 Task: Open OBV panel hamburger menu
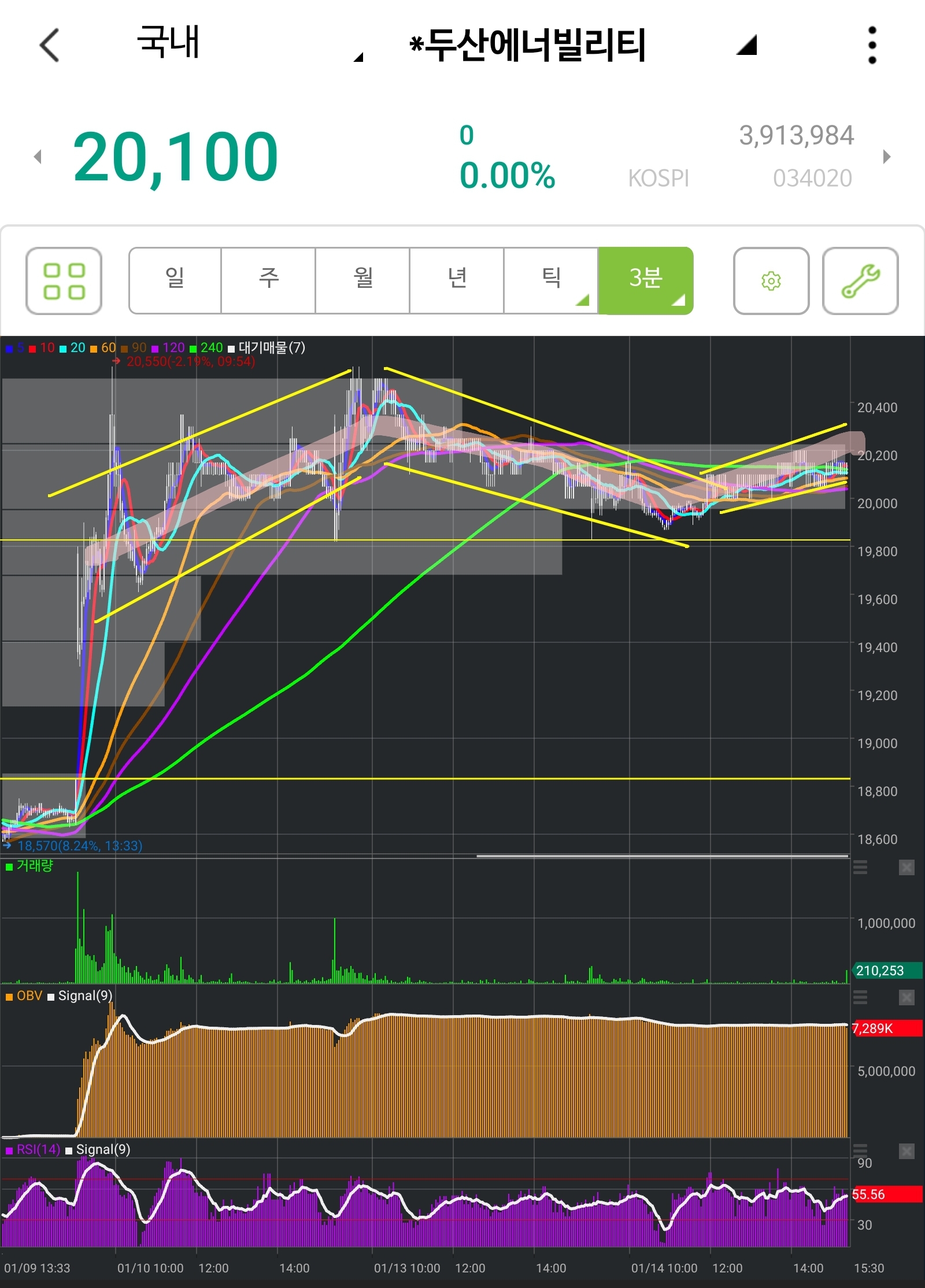[x=860, y=997]
